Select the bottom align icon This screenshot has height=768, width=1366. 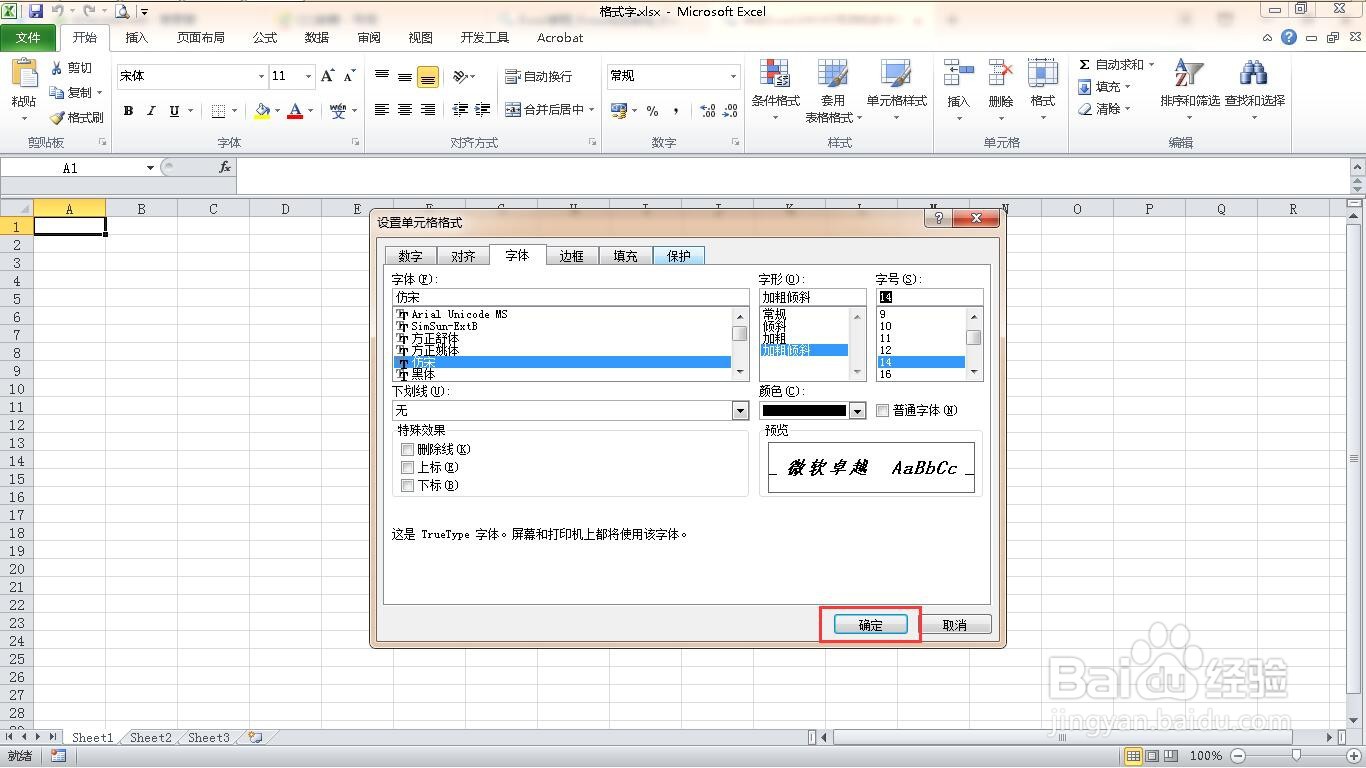[x=428, y=77]
